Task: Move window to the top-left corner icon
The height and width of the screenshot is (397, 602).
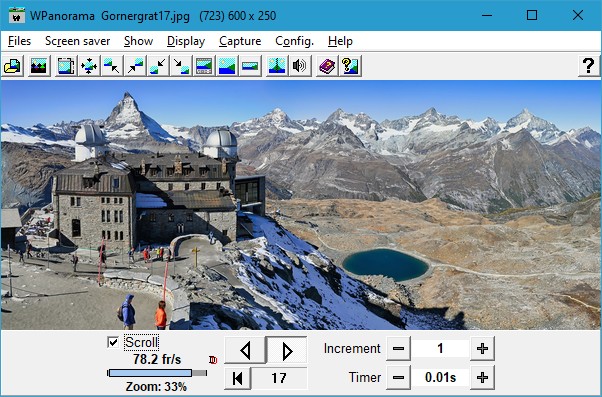Action: click(x=112, y=66)
